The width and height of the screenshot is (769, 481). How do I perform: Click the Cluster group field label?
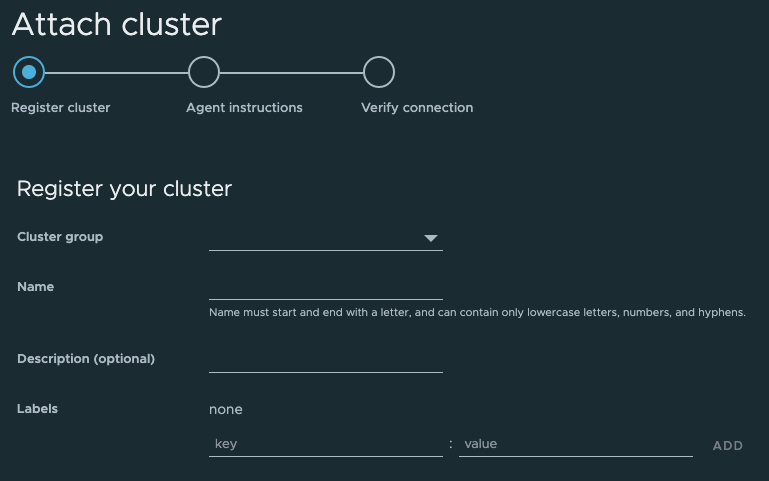coord(60,237)
